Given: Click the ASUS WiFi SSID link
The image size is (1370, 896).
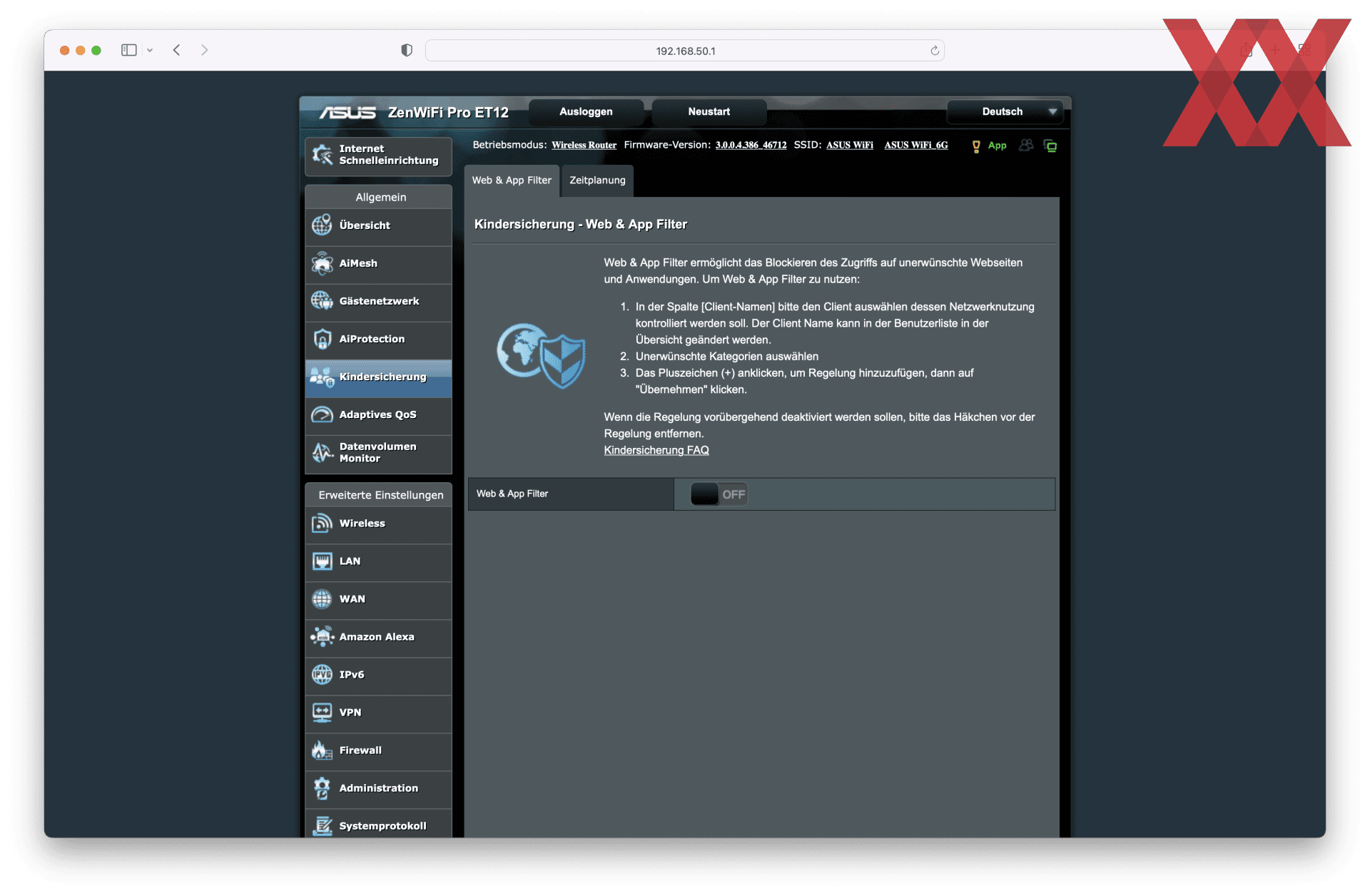Looking at the screenshot, I should tap(850, 145).
